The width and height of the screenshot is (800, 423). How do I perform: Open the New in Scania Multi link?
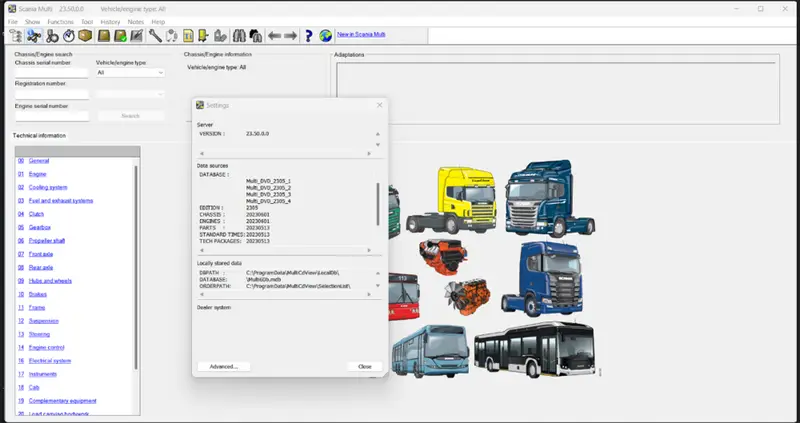pyautogui.click(x=361, y=34)
